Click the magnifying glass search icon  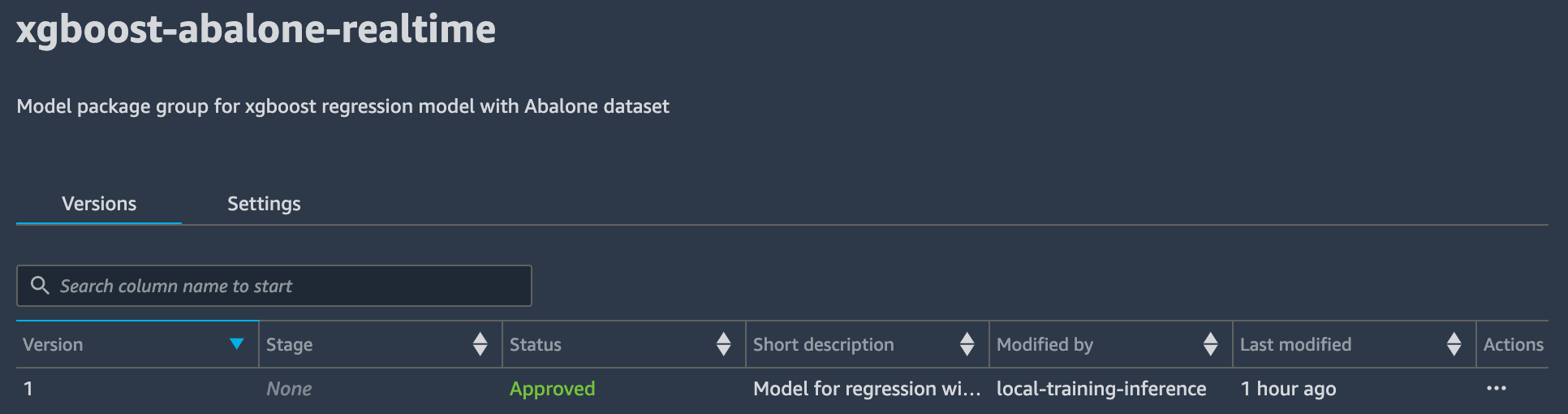click(x=40, y=285)
